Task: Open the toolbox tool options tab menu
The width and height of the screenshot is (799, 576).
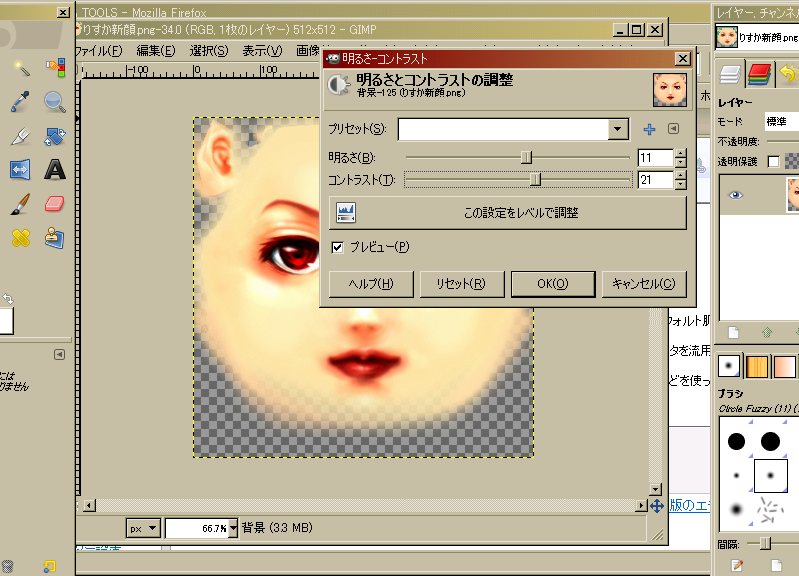Action: coord(60,354)
